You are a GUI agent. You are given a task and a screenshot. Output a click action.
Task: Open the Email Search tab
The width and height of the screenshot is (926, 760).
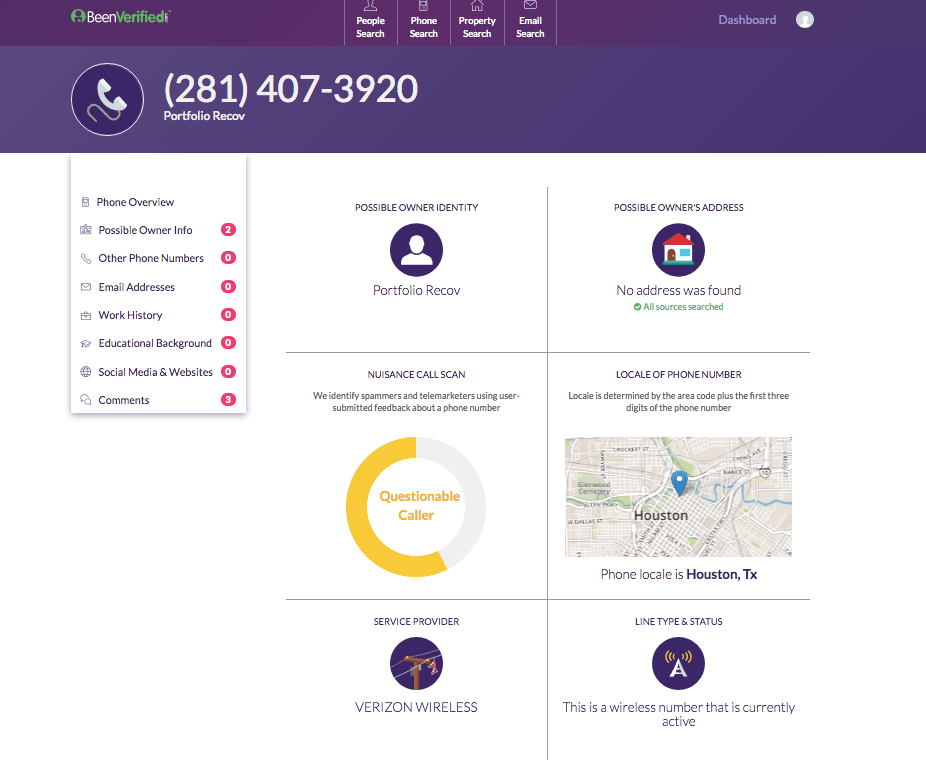530,22
